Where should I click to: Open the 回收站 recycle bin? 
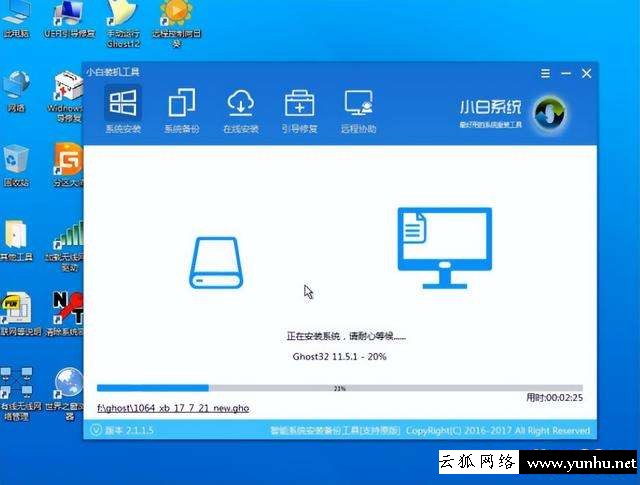16,165
